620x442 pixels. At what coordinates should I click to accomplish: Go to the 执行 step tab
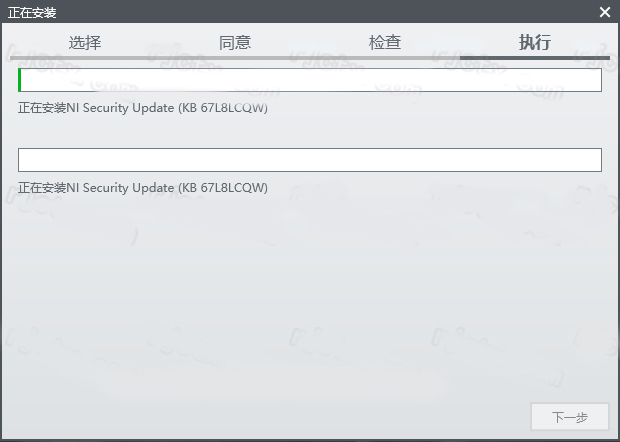click(x=534, y=42)
